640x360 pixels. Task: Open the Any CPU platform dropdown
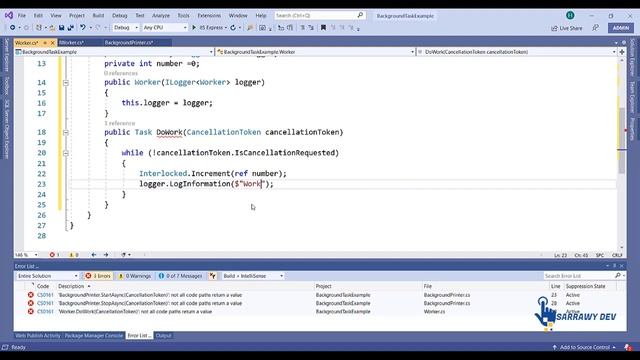pyautogui.click(x=165, y=28)
